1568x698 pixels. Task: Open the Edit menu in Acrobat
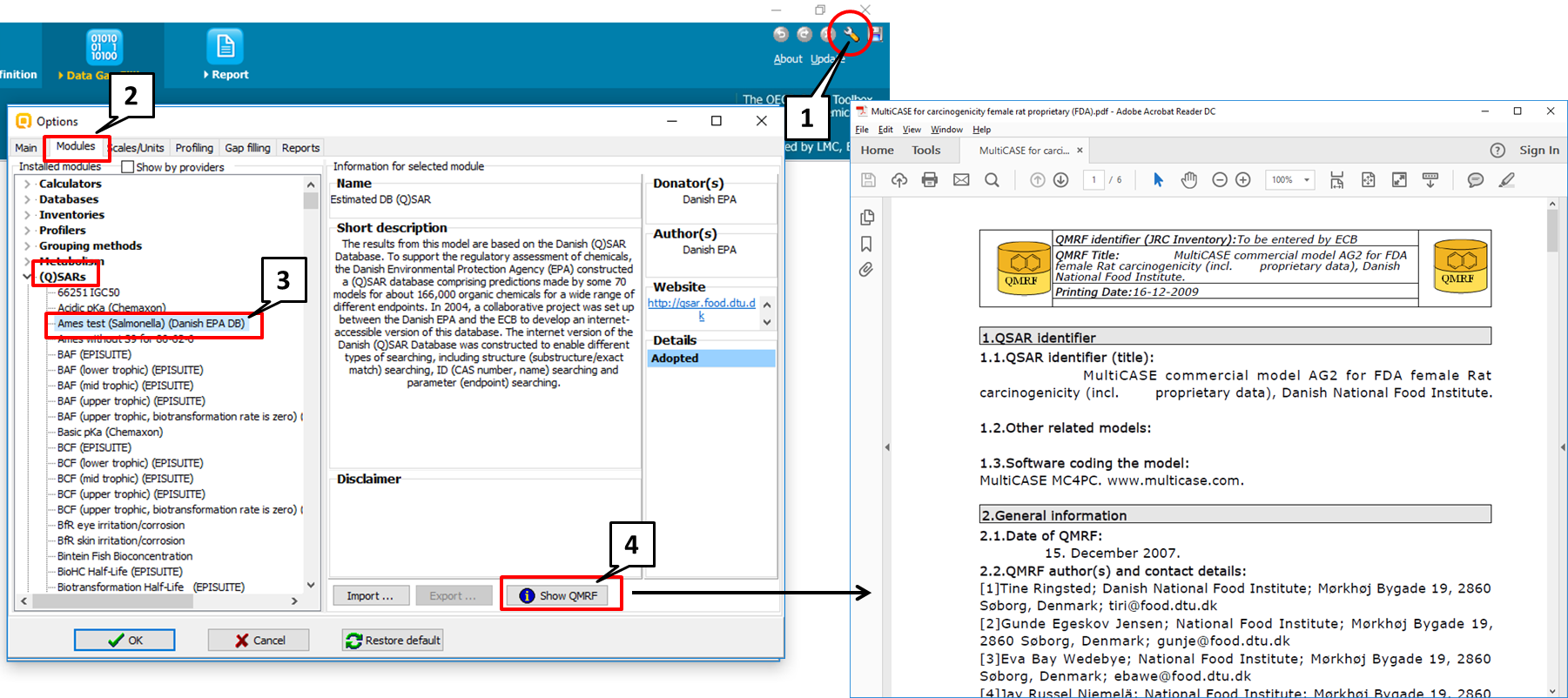(885, 130)
